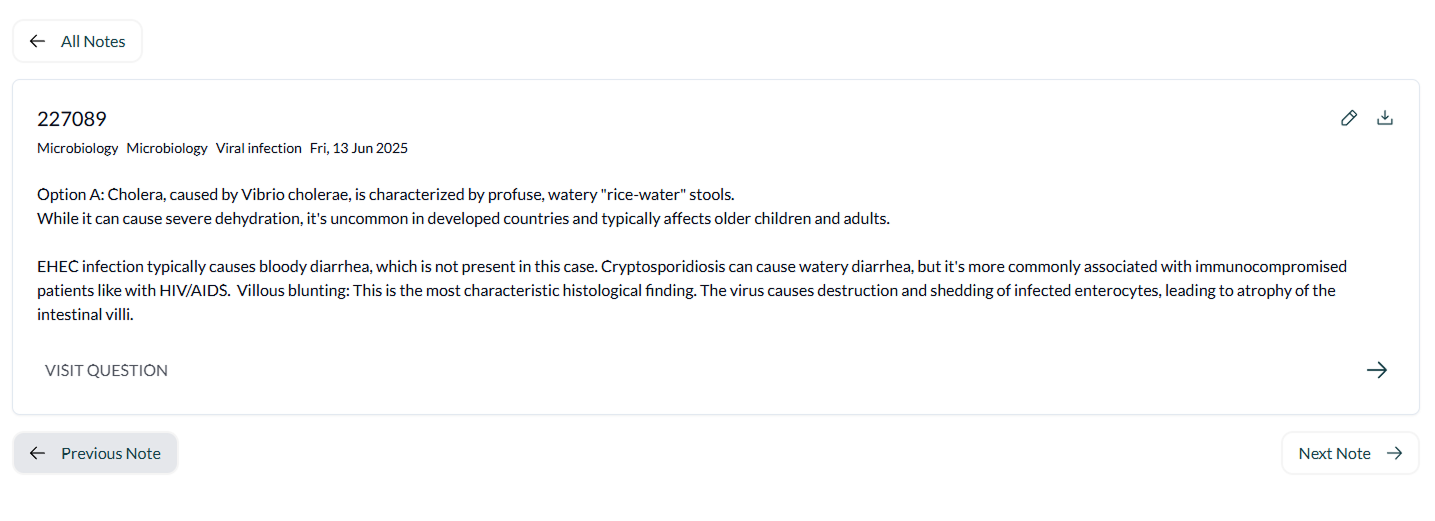Click the right arrow in Next Note

pyautogui.click(x=1394, y=453)
